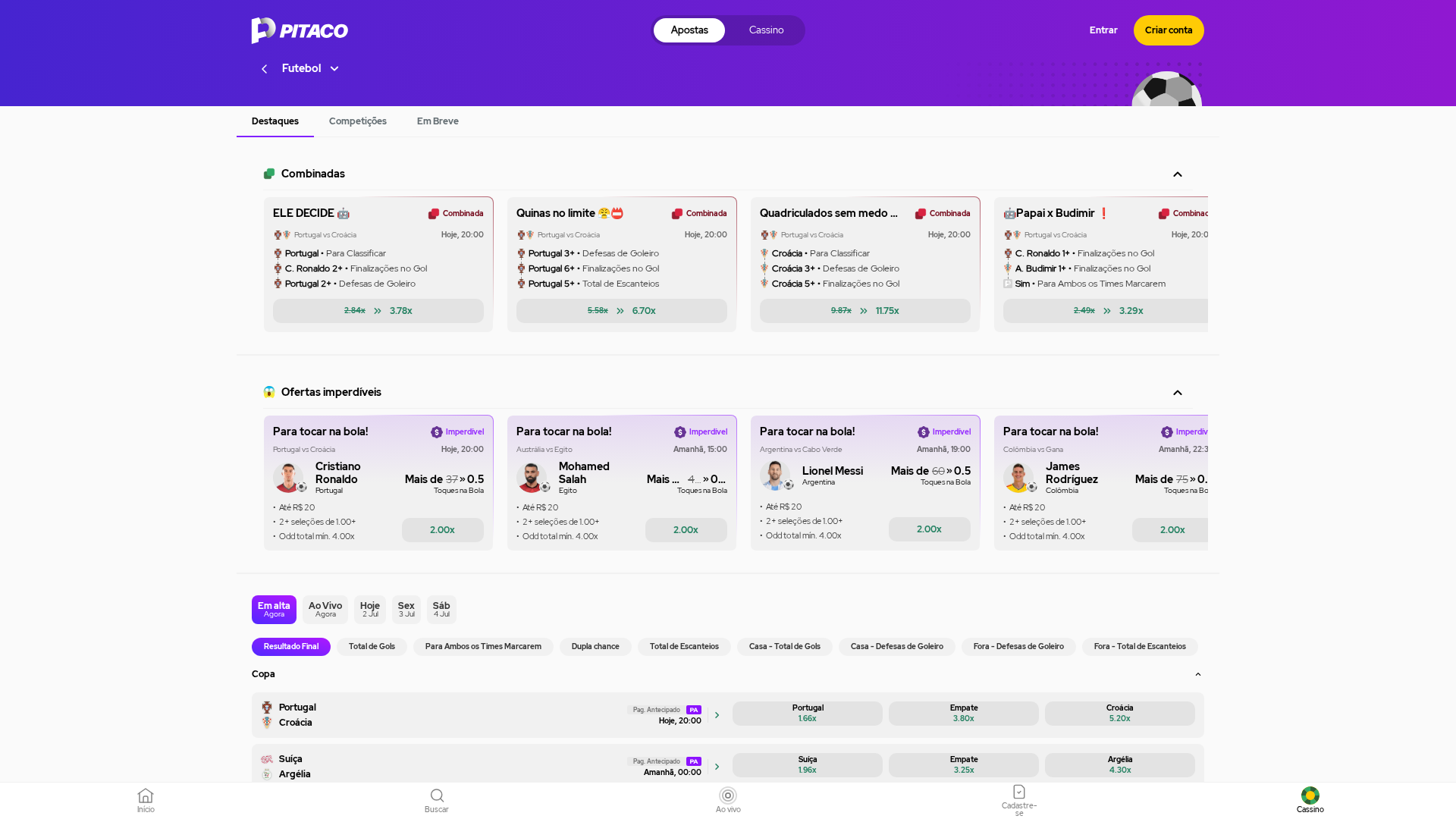Viewport: 1456px width, 819px height.
Task: Choose Casa - Defesas de Goleiro chip
Action: pos(897,647)
